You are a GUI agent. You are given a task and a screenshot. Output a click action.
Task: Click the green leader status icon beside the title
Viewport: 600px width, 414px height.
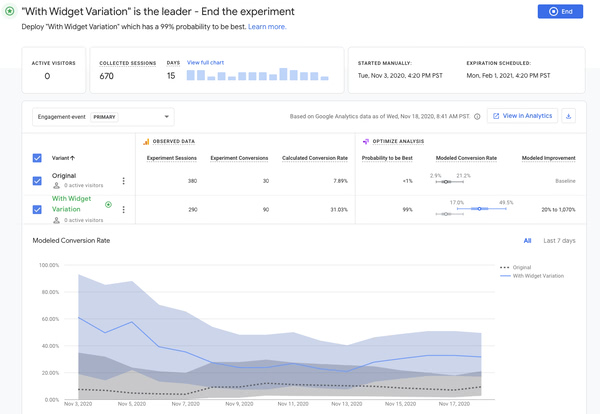click(10, 11)
